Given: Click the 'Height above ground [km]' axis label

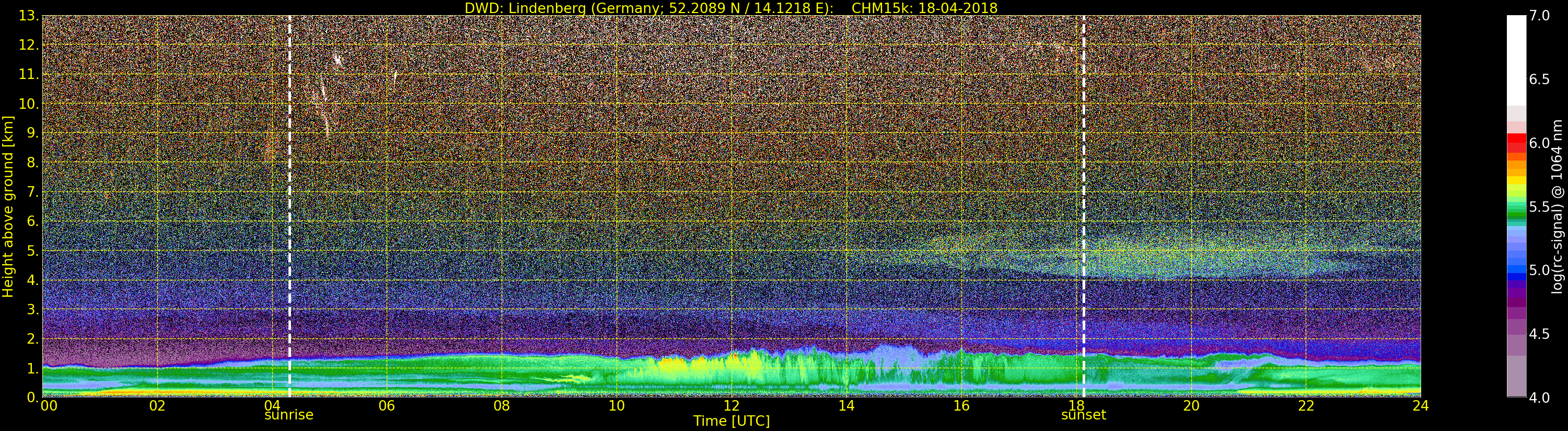Looking at the screenshot, I should (8, 207).
